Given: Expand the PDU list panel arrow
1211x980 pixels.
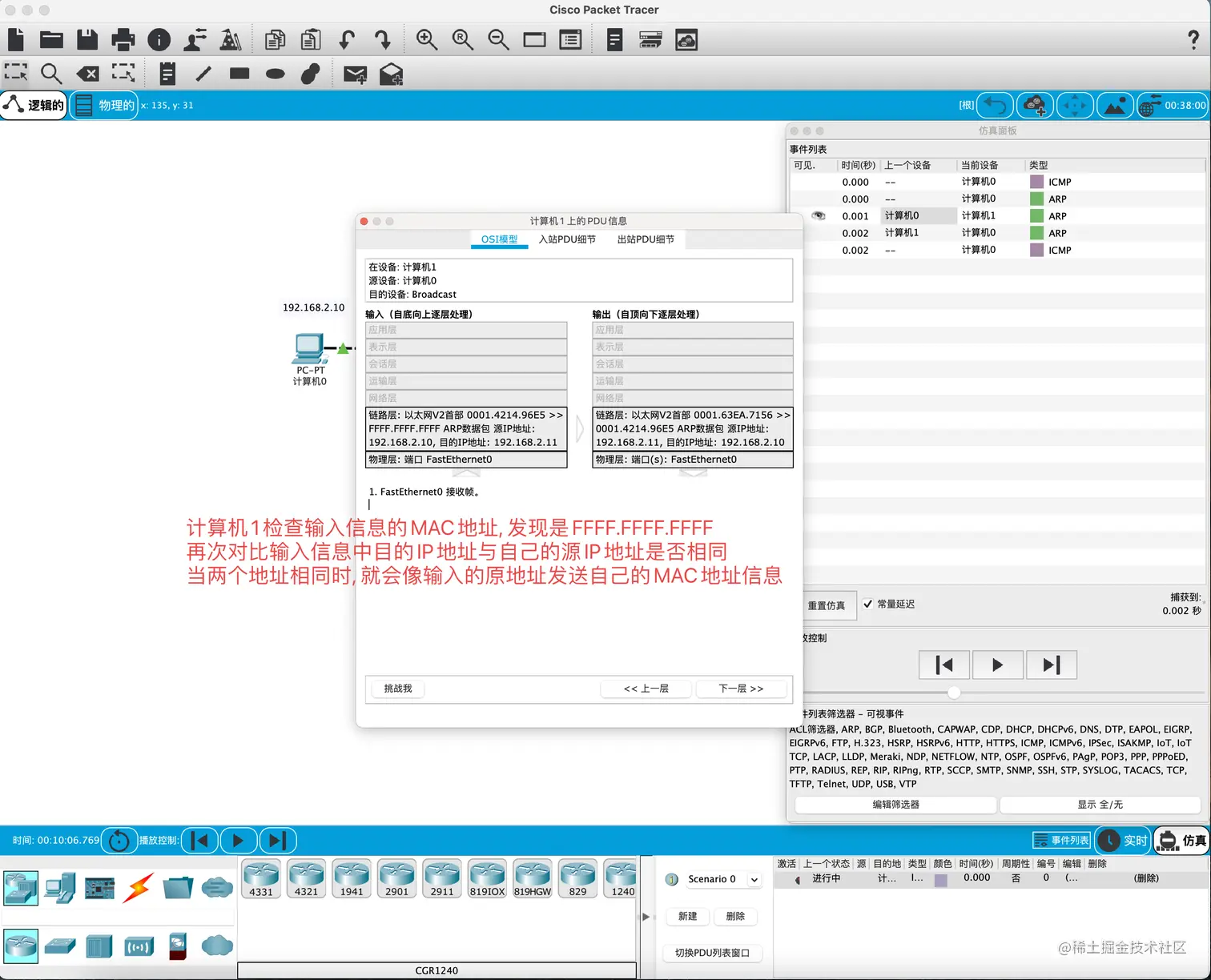Looking at the screenshot, I should [x=646, y=917].
